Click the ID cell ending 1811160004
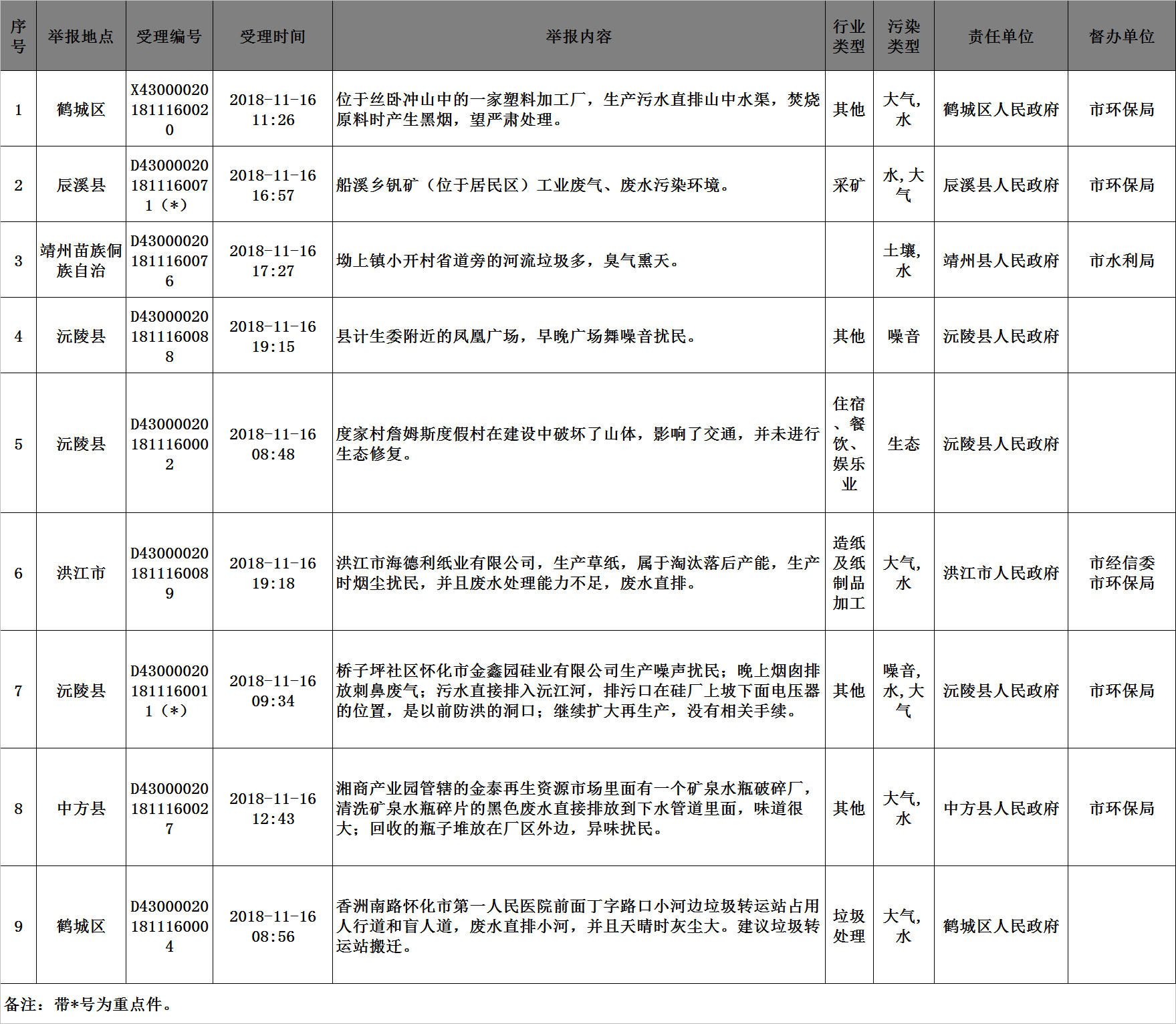Viewport: 1176px width, 1024px height. [x=169, y=926]
